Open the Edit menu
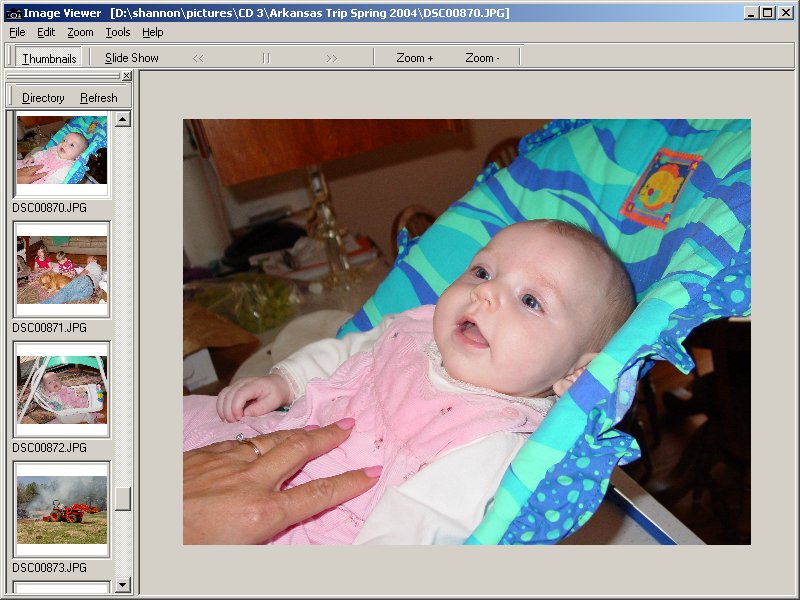The image size is (800, 600). point(45,32)
